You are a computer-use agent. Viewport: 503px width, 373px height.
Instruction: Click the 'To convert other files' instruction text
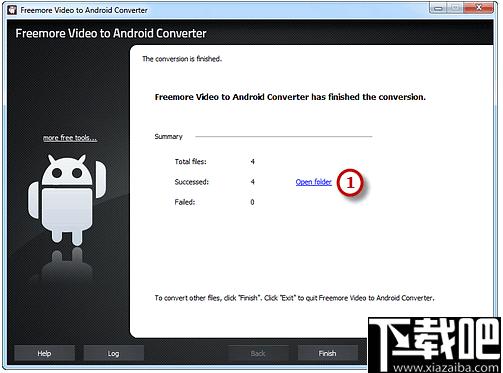coord(294,298)
